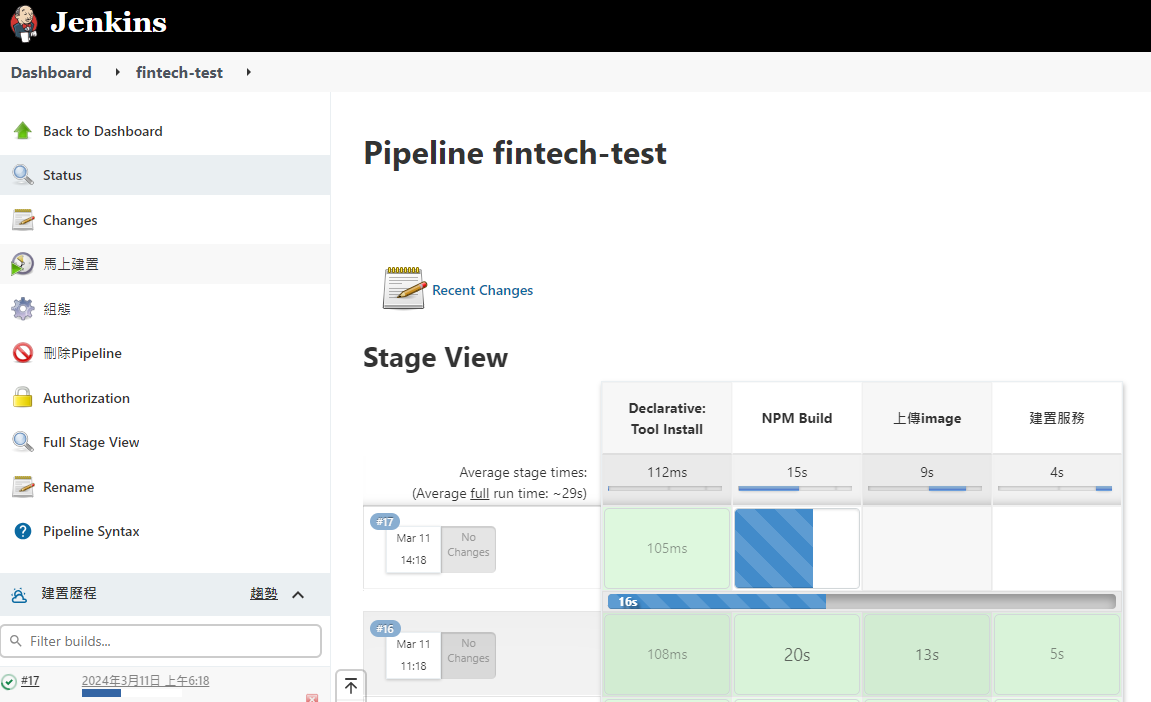Click the 刪除Pipeline red prohibition icon

pyautogui.click(x=23, y=353)
